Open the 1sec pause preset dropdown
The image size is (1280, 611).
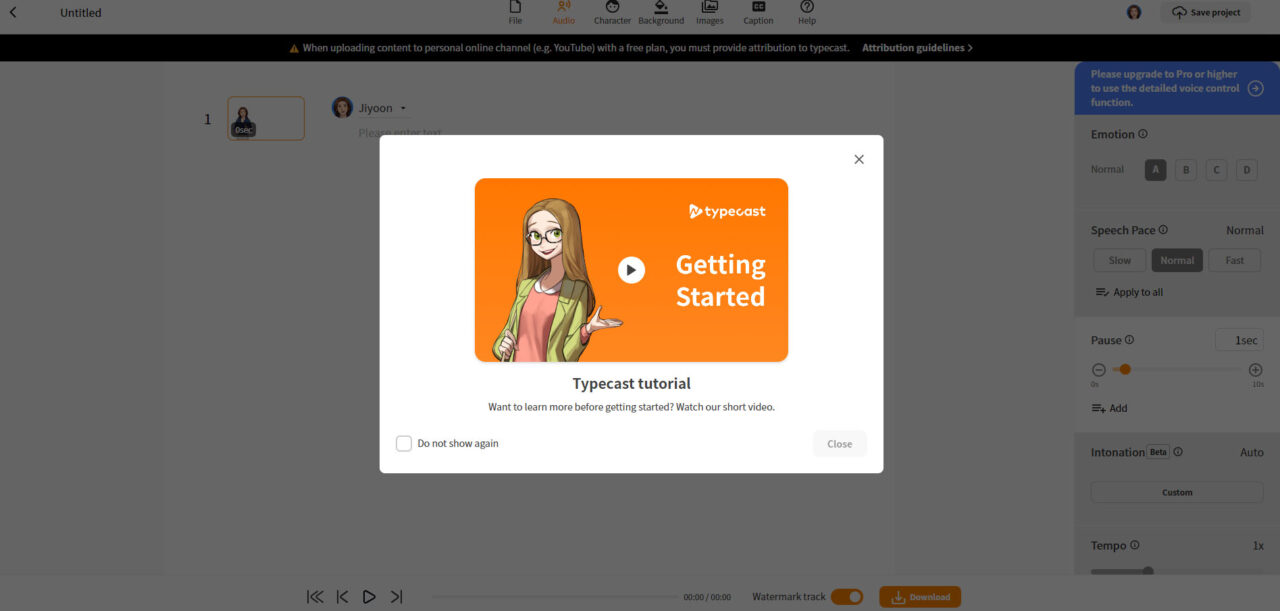coord(1239,339)
